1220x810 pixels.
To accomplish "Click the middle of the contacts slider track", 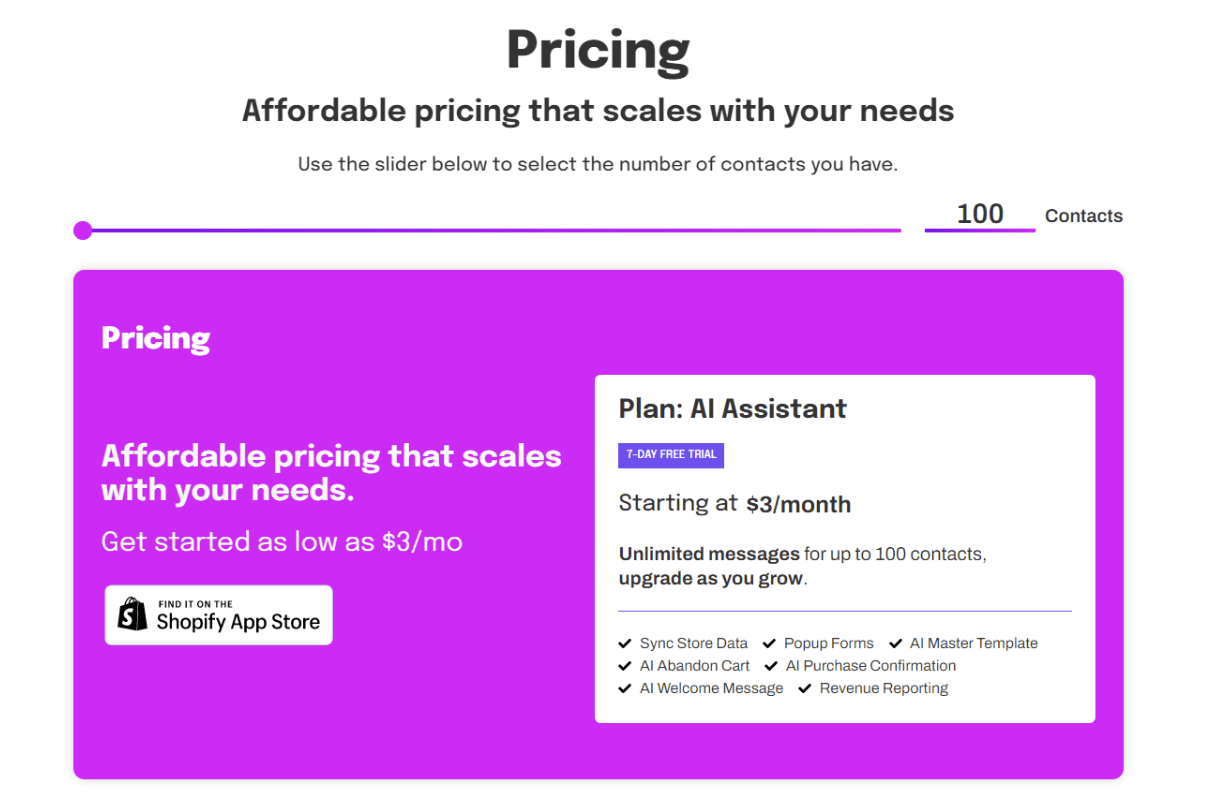I will (x=492, y=231).
